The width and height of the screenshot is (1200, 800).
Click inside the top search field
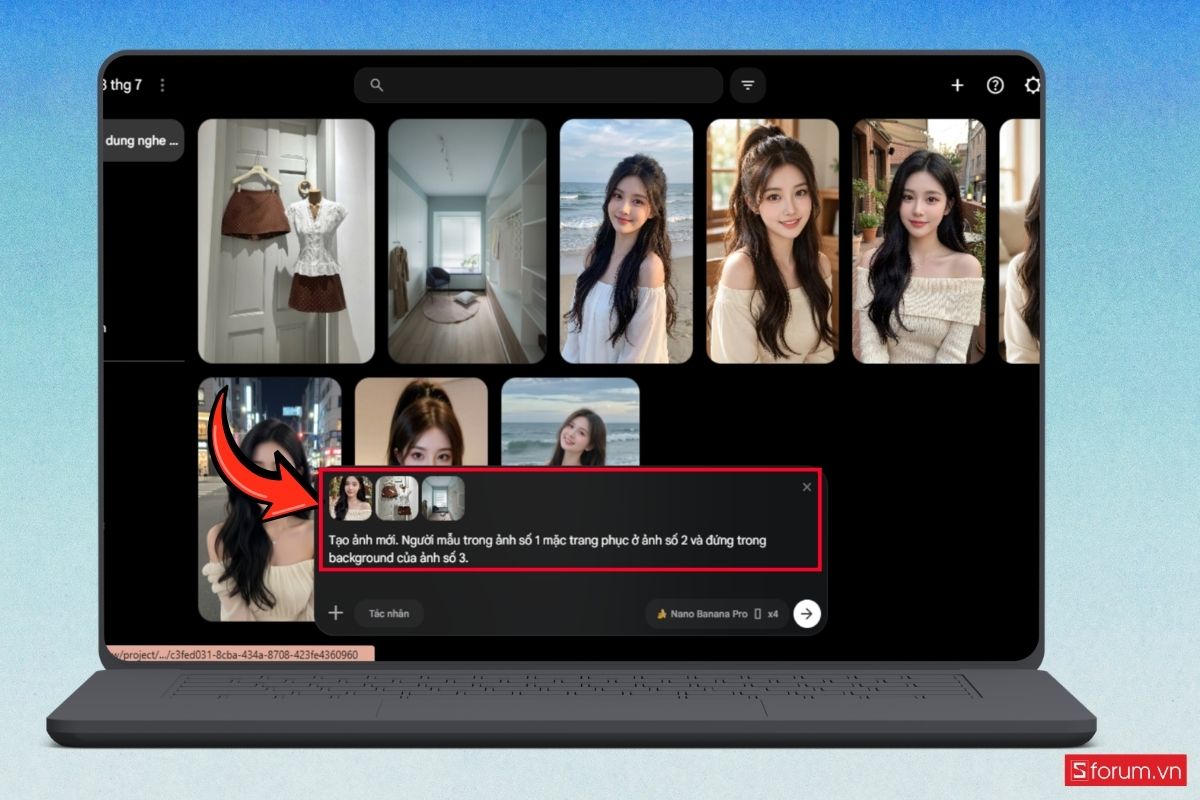click(538, 85)
